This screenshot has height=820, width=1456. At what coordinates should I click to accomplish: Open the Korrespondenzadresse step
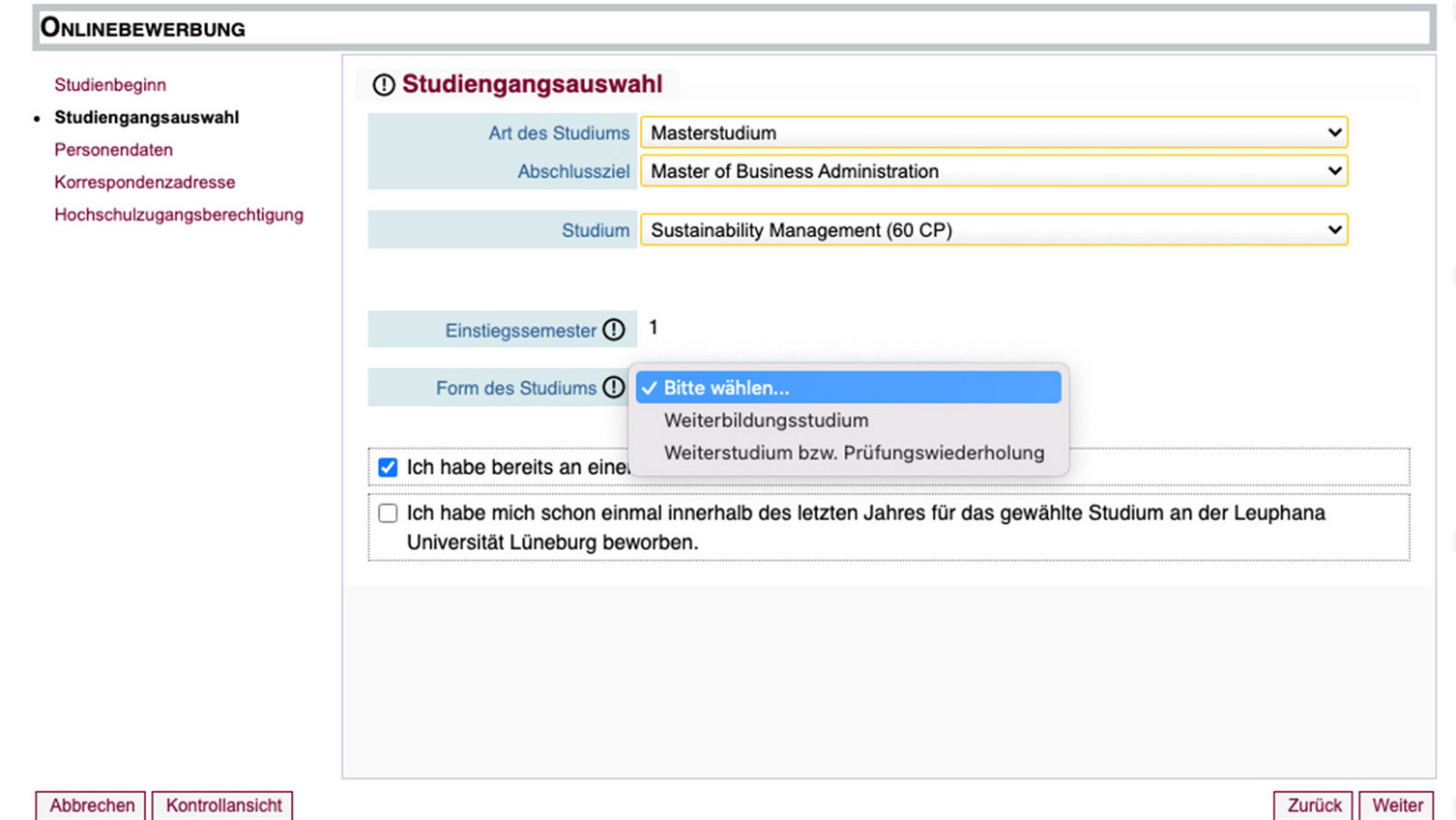pos(144,182)
